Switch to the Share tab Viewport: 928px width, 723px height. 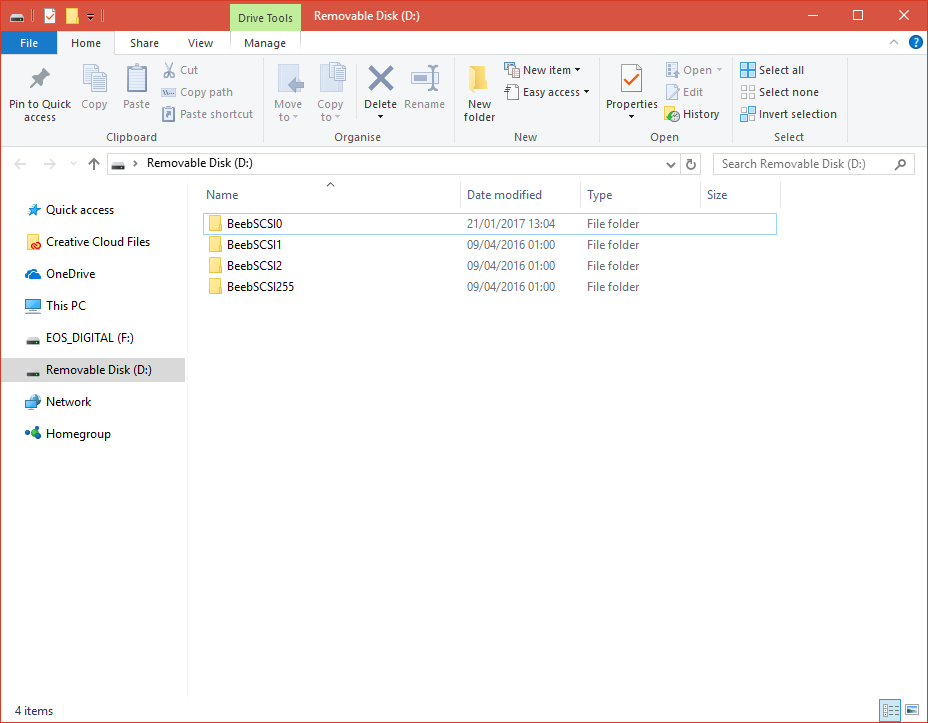[x=144, y=43]
